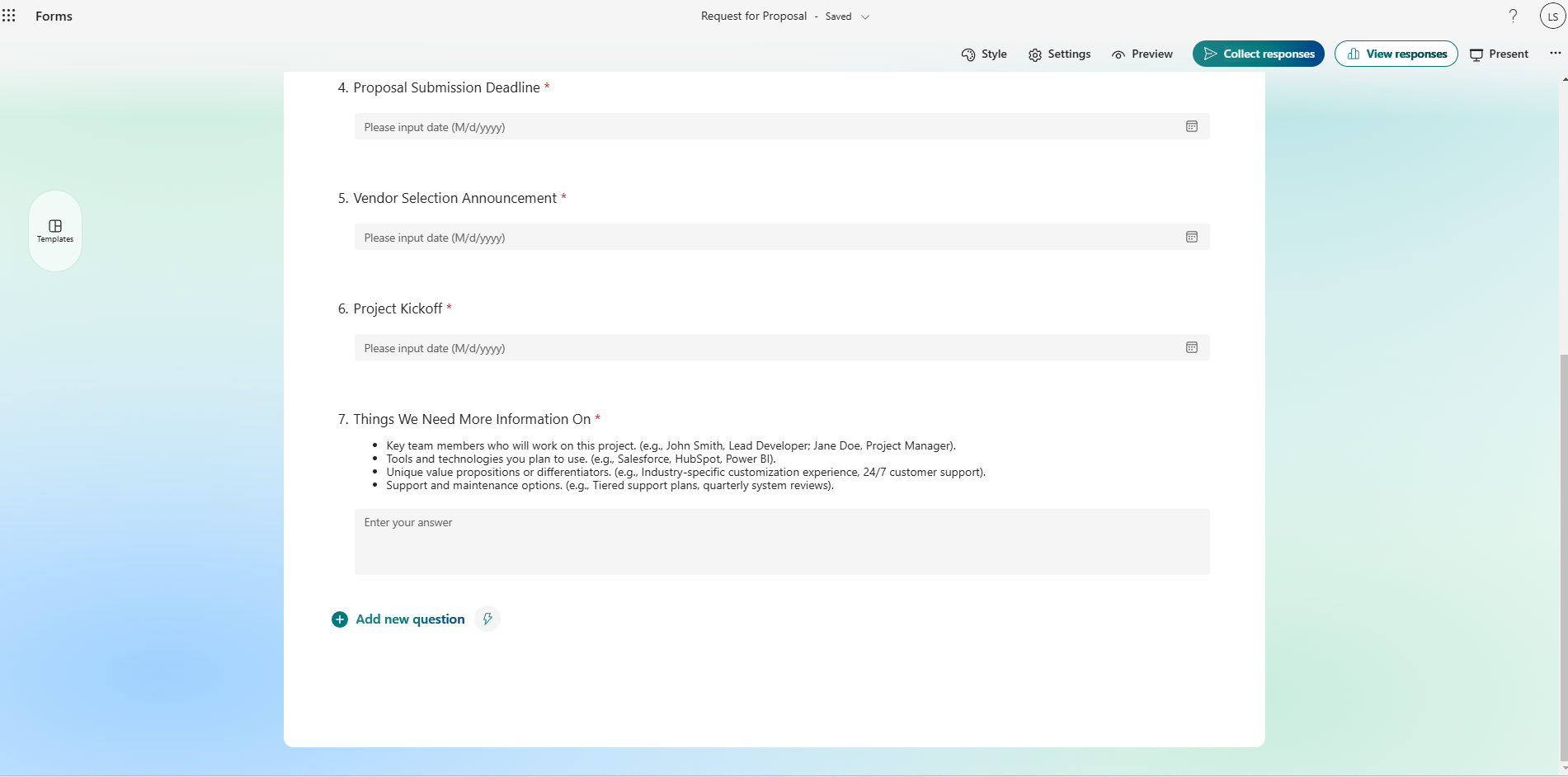Click the 'Support and maintenance options' bullet text
Screen dimensions: 1568x777
(x=610, y=485)
